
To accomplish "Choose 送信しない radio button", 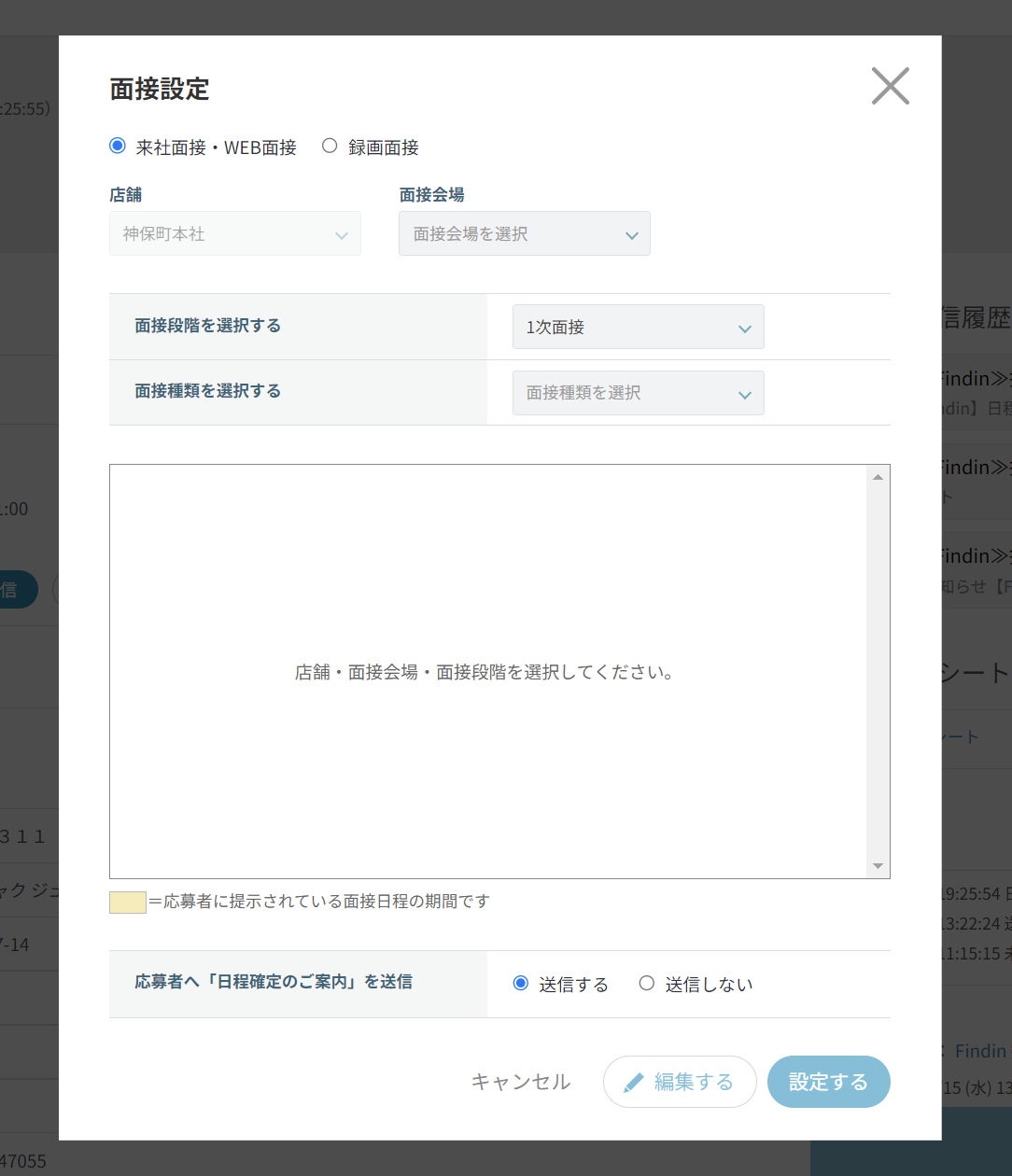I will click(x=647, y=984).
